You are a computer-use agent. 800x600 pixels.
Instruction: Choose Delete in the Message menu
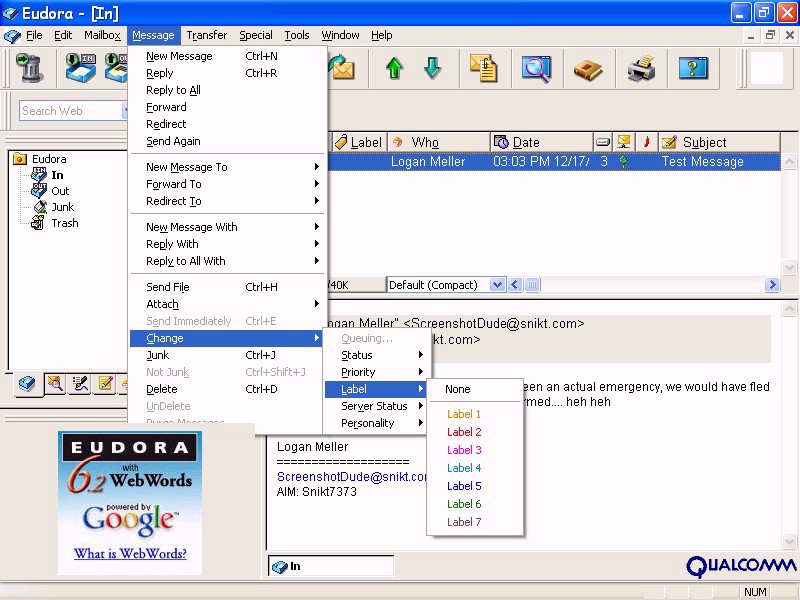click(x=227, y=389)
